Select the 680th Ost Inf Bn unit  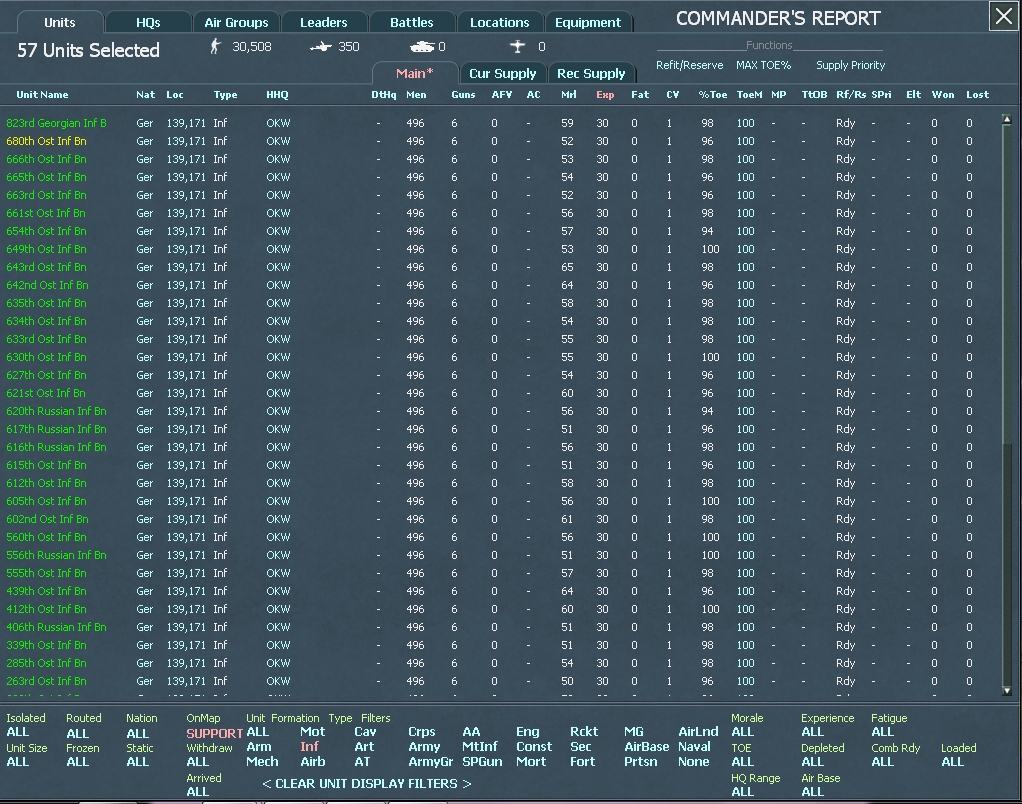pos(46,141)
